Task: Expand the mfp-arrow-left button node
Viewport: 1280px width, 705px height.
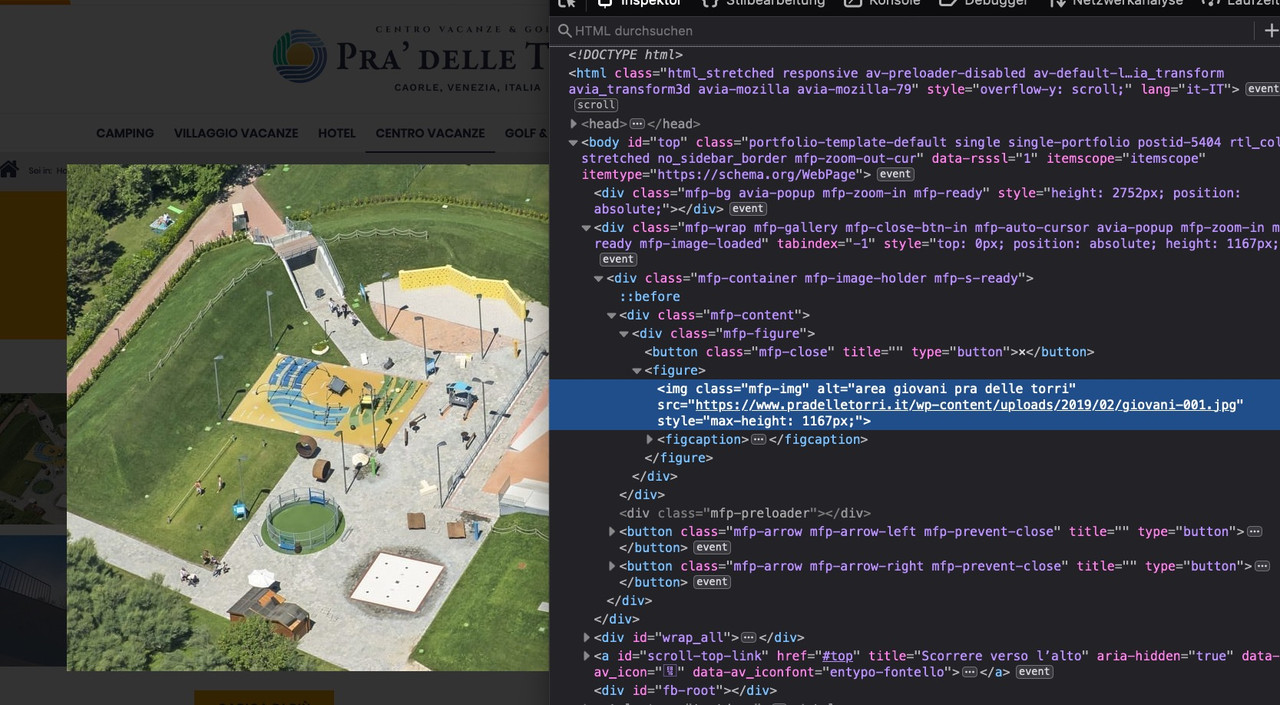Action: click(x=612, y=532)
